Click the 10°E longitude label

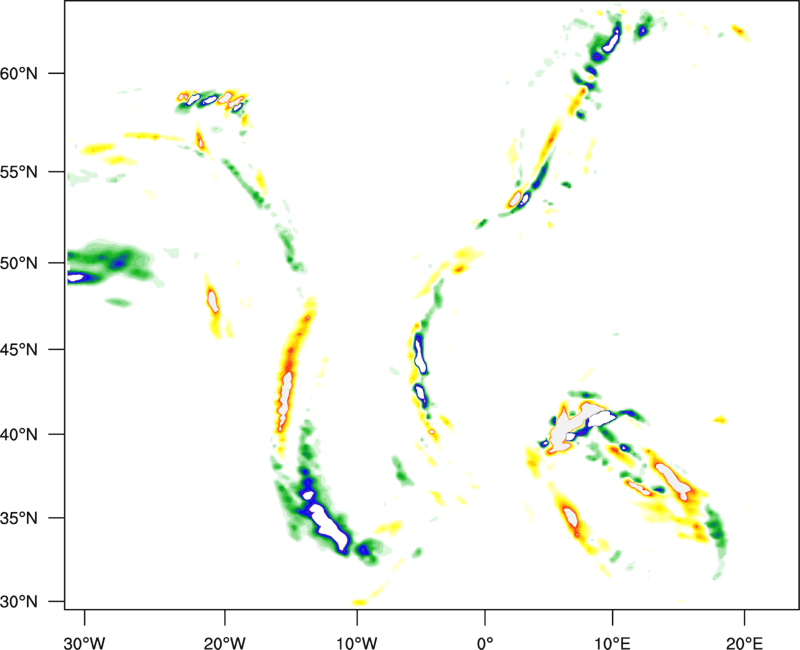pos(612,643)
